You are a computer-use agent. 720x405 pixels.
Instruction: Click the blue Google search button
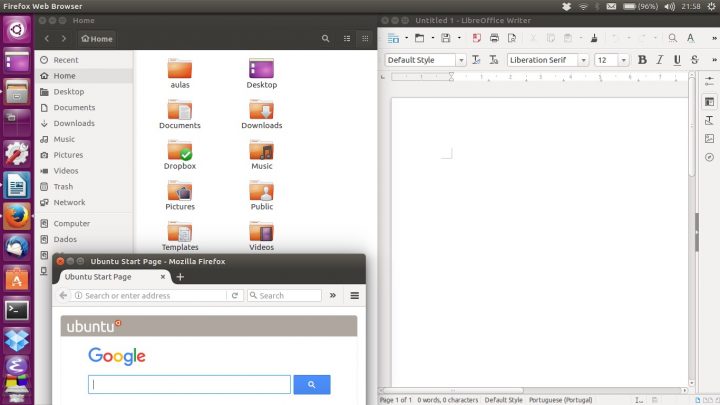click(x=312, y=385)
